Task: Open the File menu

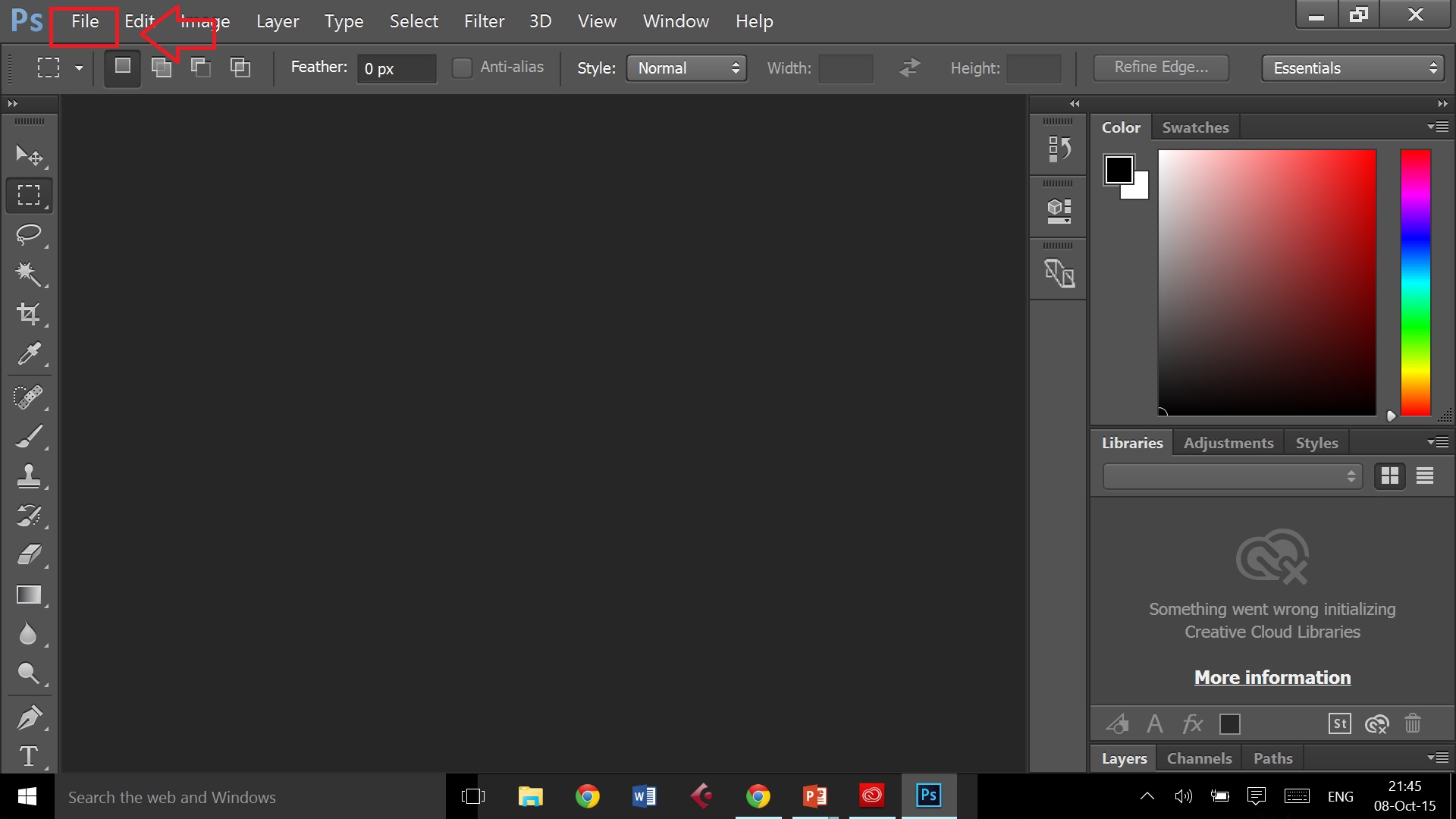Action: pos(85,21)
